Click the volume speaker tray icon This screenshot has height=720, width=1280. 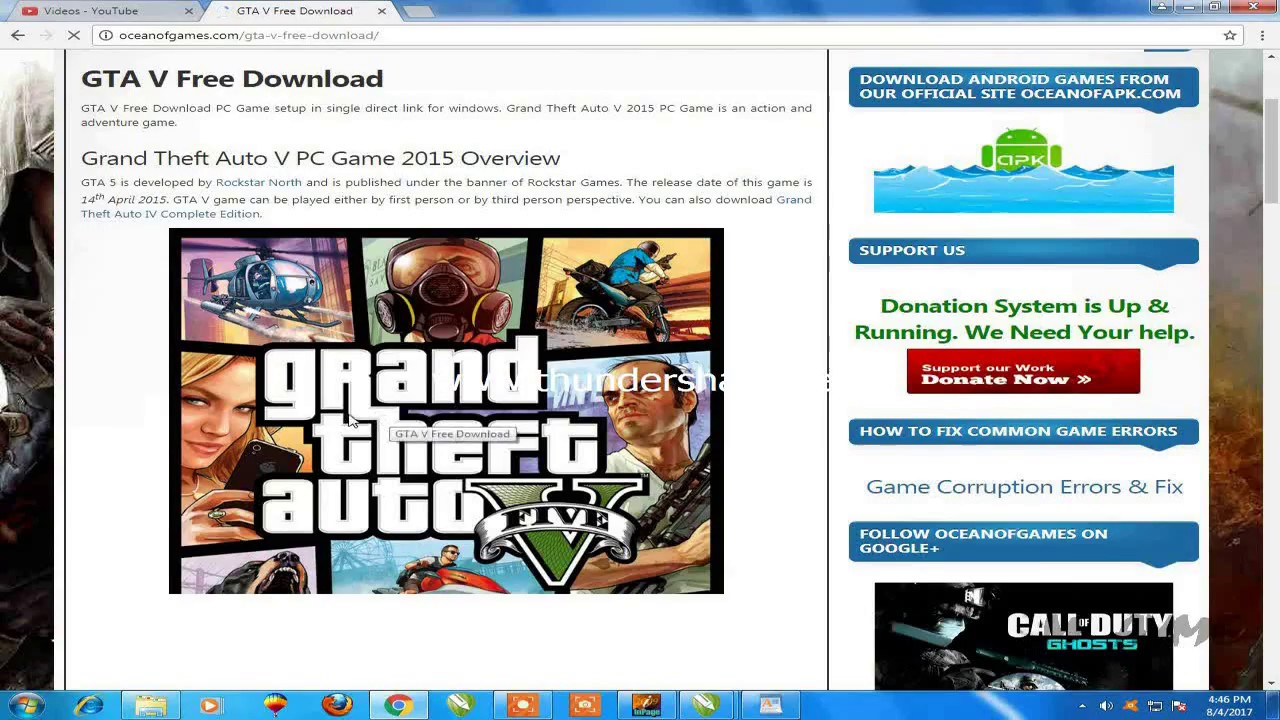click(1106, 706)
